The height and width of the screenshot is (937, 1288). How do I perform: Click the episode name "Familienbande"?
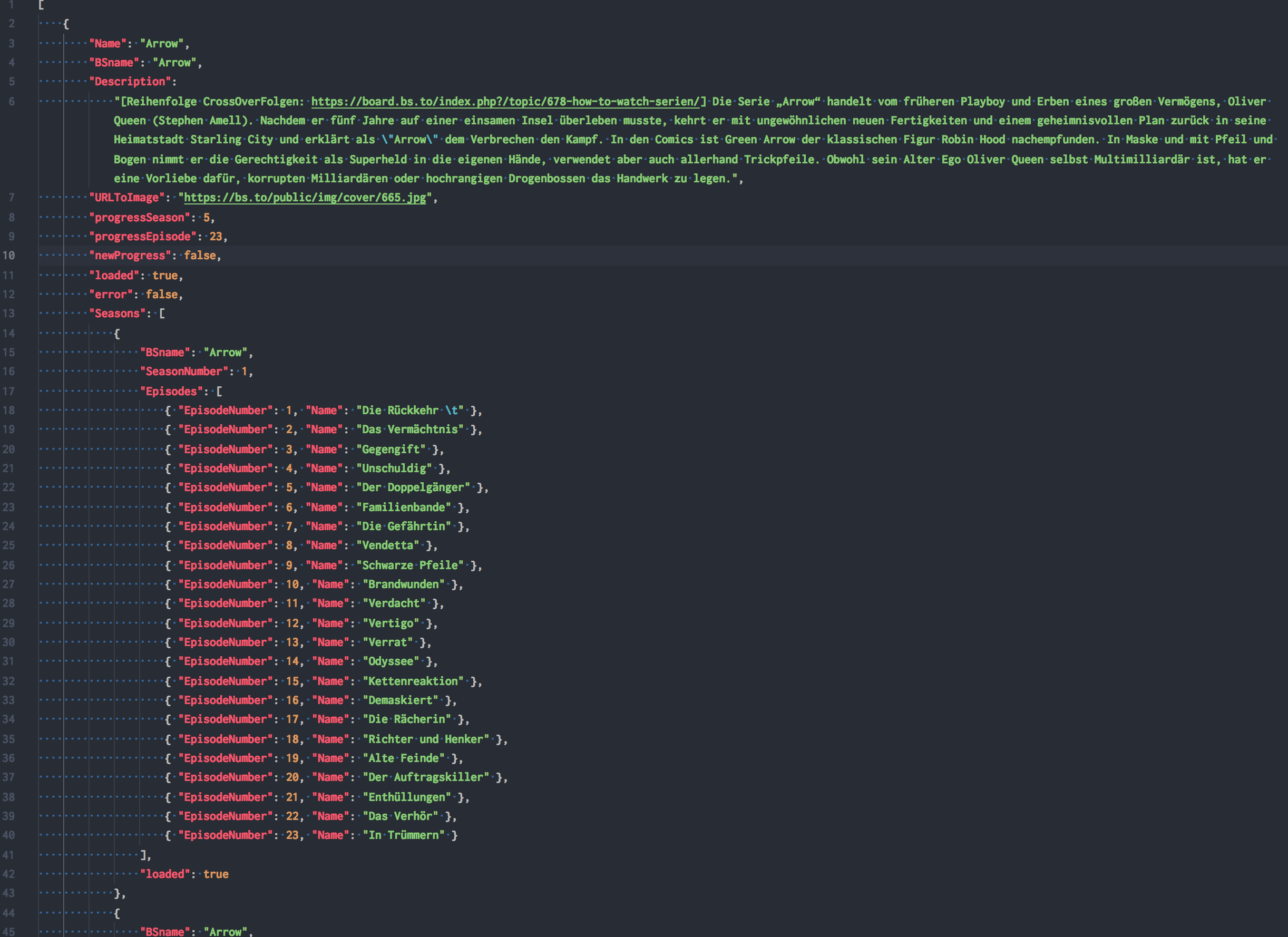(404, 507)
